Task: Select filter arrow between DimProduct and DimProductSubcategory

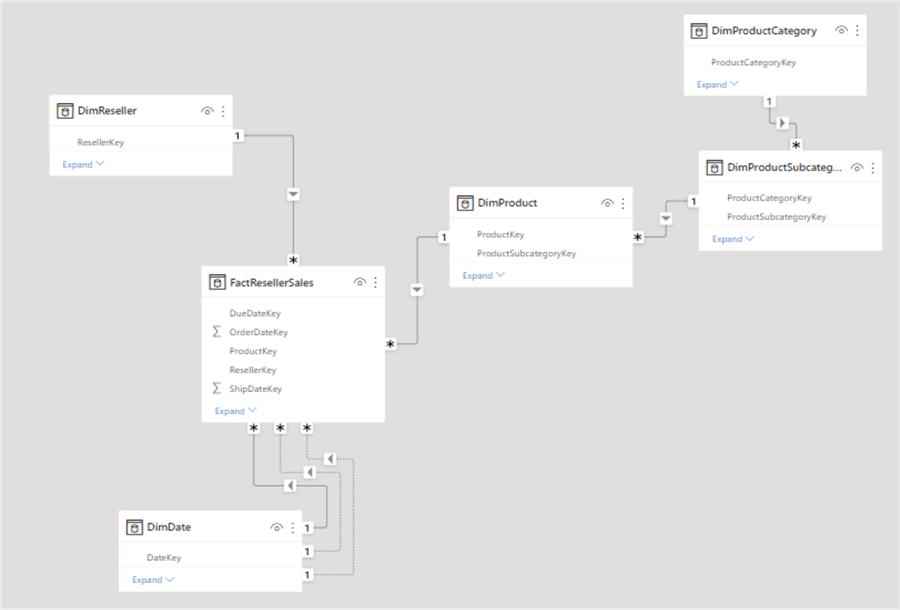Action: point(666,219)
